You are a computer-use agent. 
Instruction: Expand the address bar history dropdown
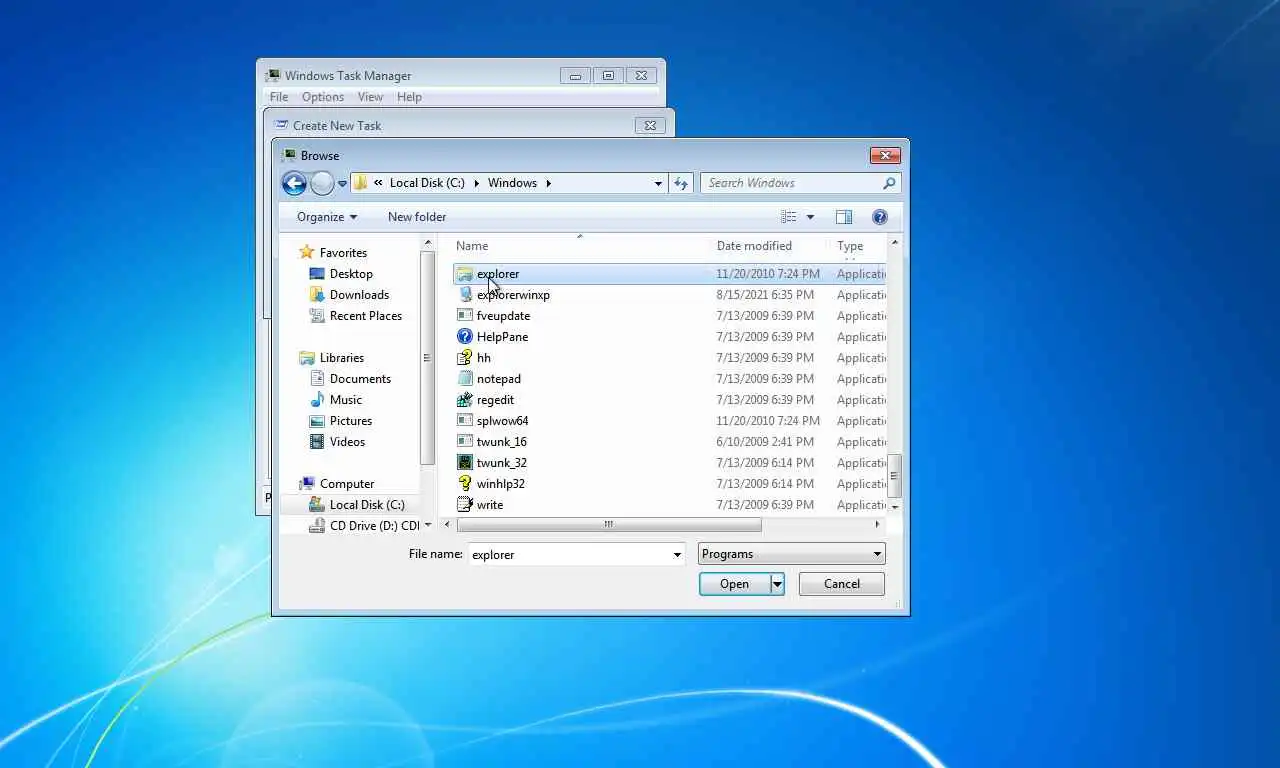(658, 183)
